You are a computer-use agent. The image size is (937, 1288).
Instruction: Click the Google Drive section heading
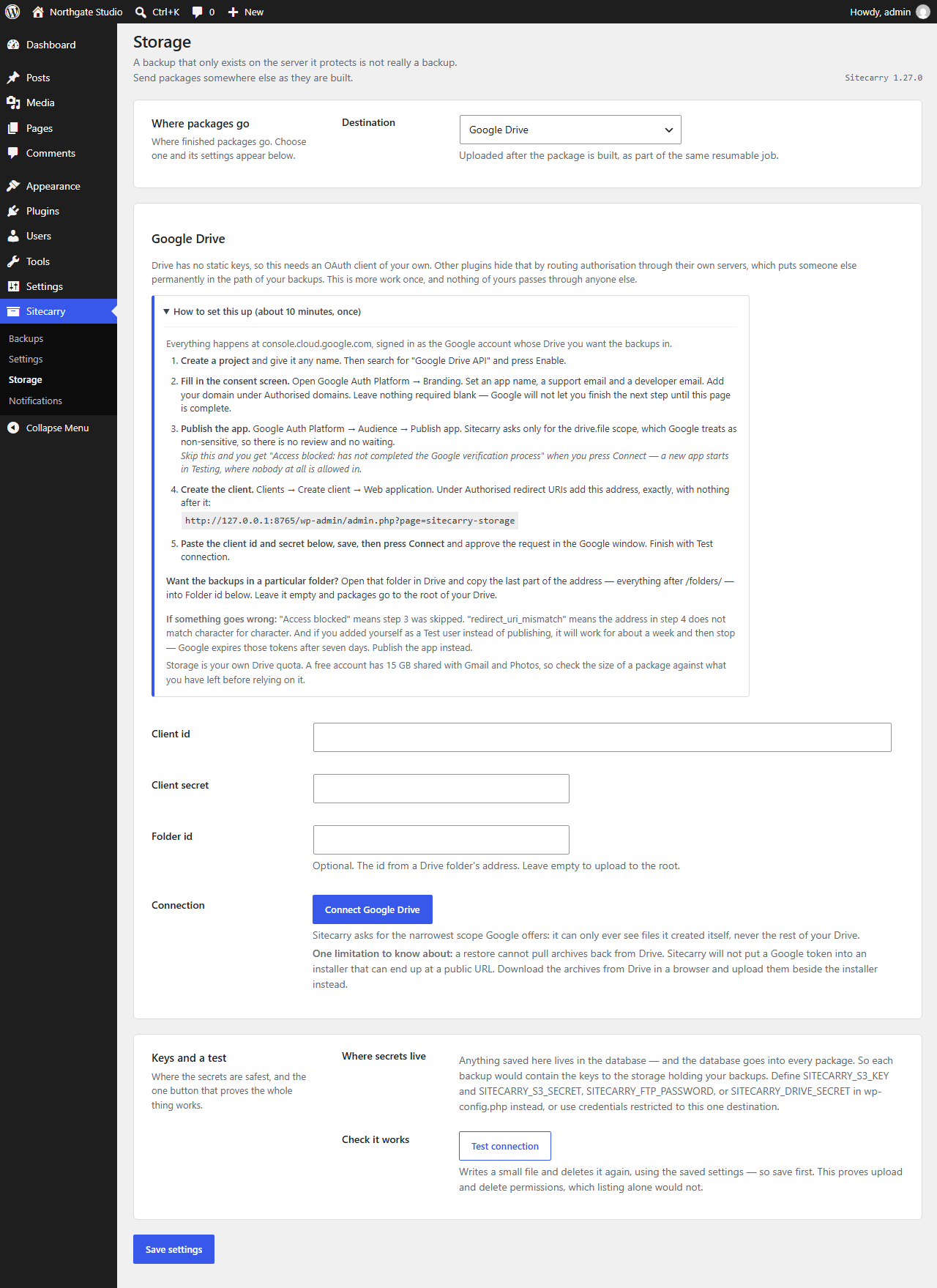pyautogui.click(x=188, y=239)
